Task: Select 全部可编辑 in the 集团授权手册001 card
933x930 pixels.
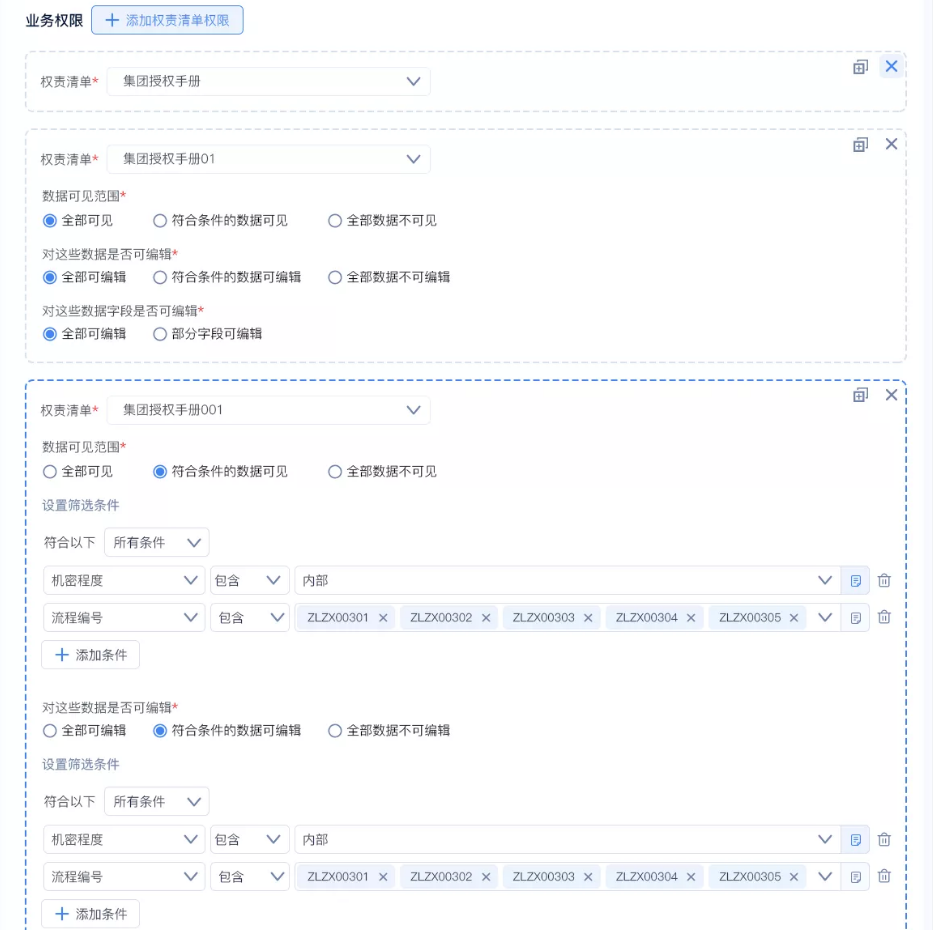Action: (x=50, y=731)
